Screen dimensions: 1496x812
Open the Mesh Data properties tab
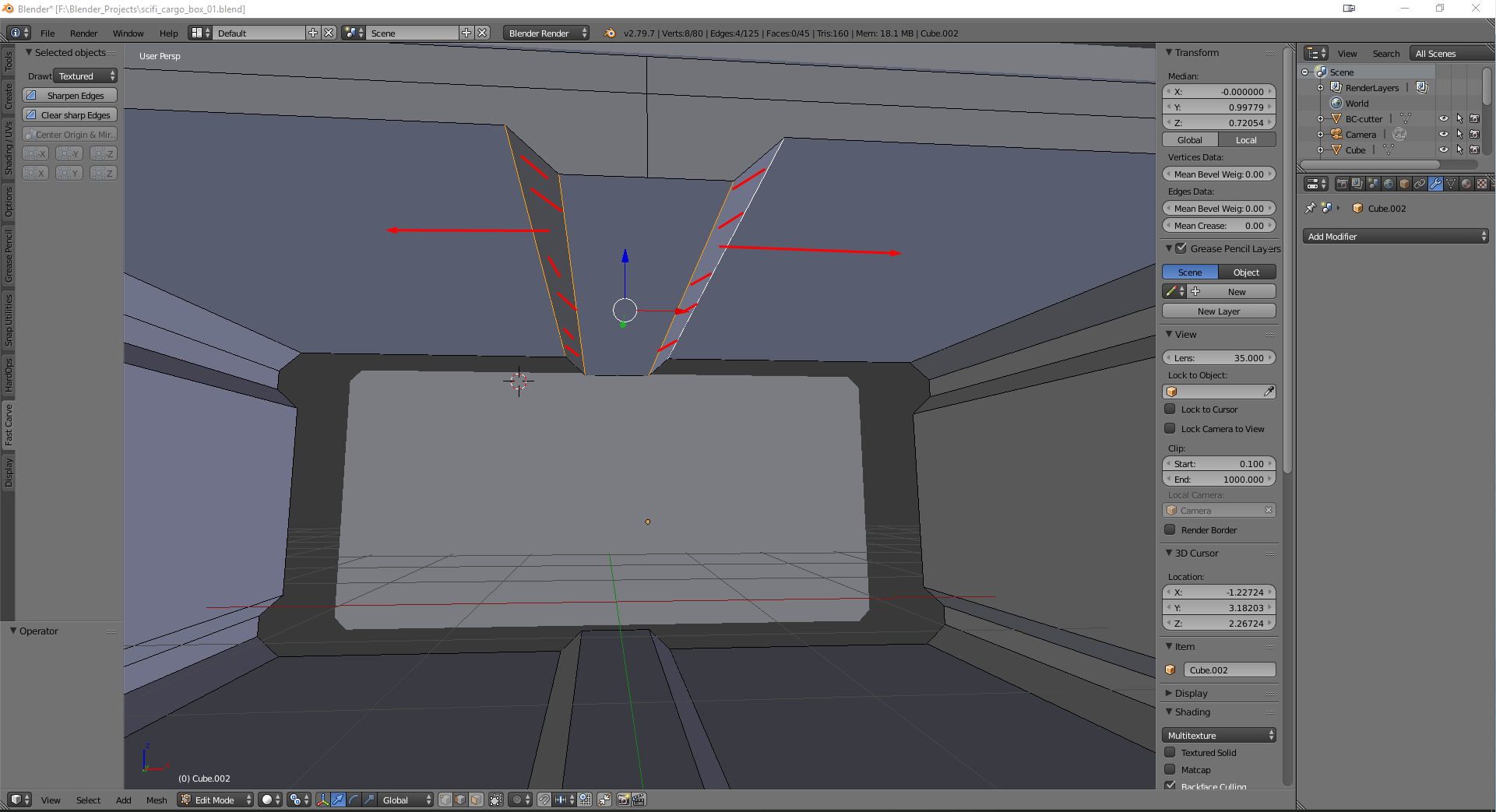pos(1451,184)
